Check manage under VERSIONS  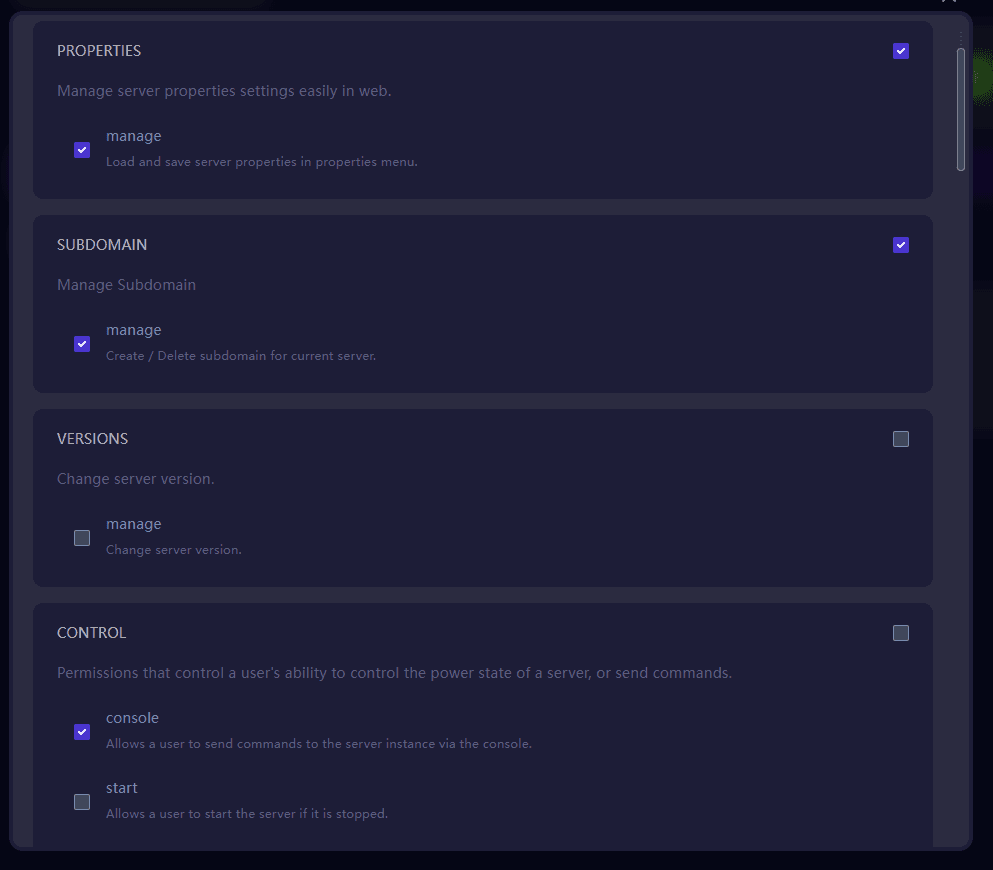pos(82,538)
